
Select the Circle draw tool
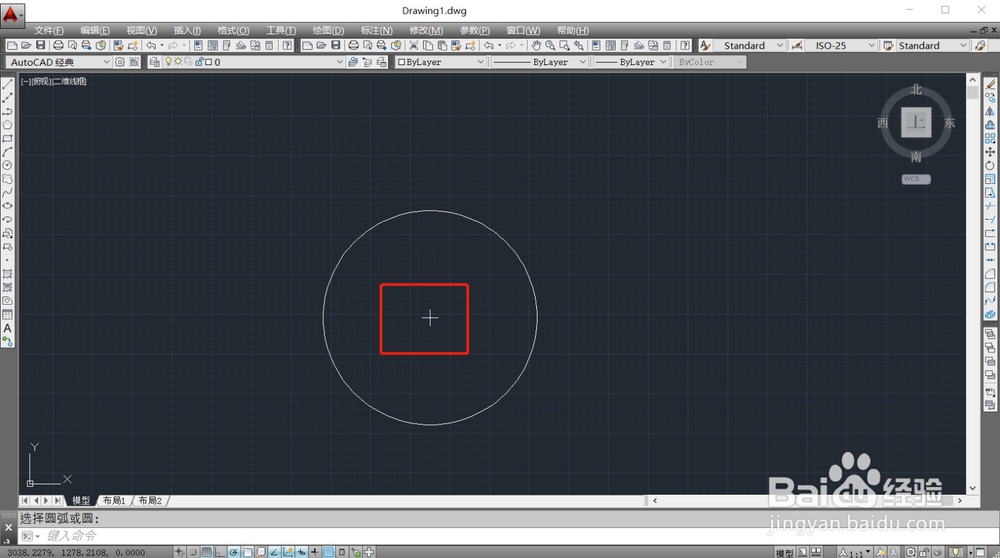tap(8, 165)
